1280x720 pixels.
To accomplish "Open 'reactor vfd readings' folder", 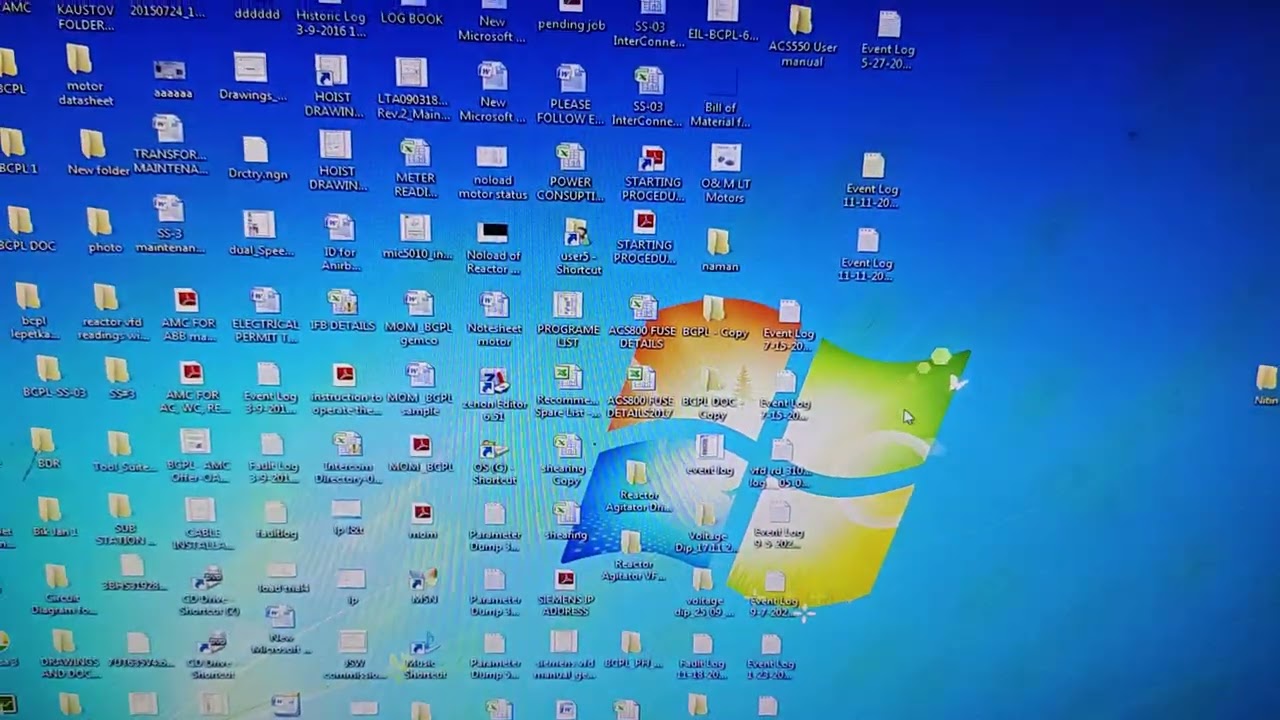I will pyautogui.click(x=112, y=312).
